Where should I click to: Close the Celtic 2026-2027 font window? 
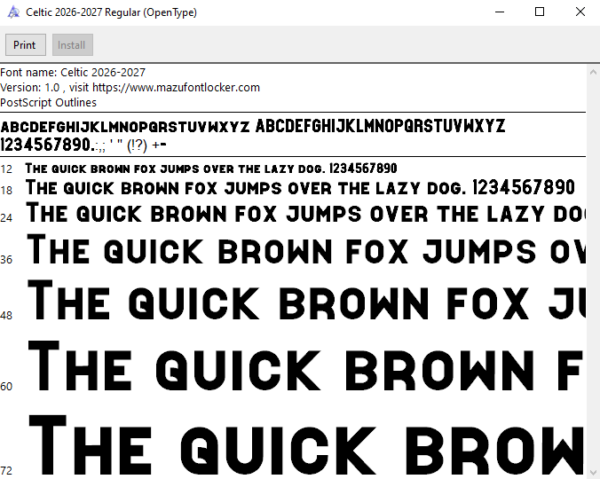tap(580, 12)
